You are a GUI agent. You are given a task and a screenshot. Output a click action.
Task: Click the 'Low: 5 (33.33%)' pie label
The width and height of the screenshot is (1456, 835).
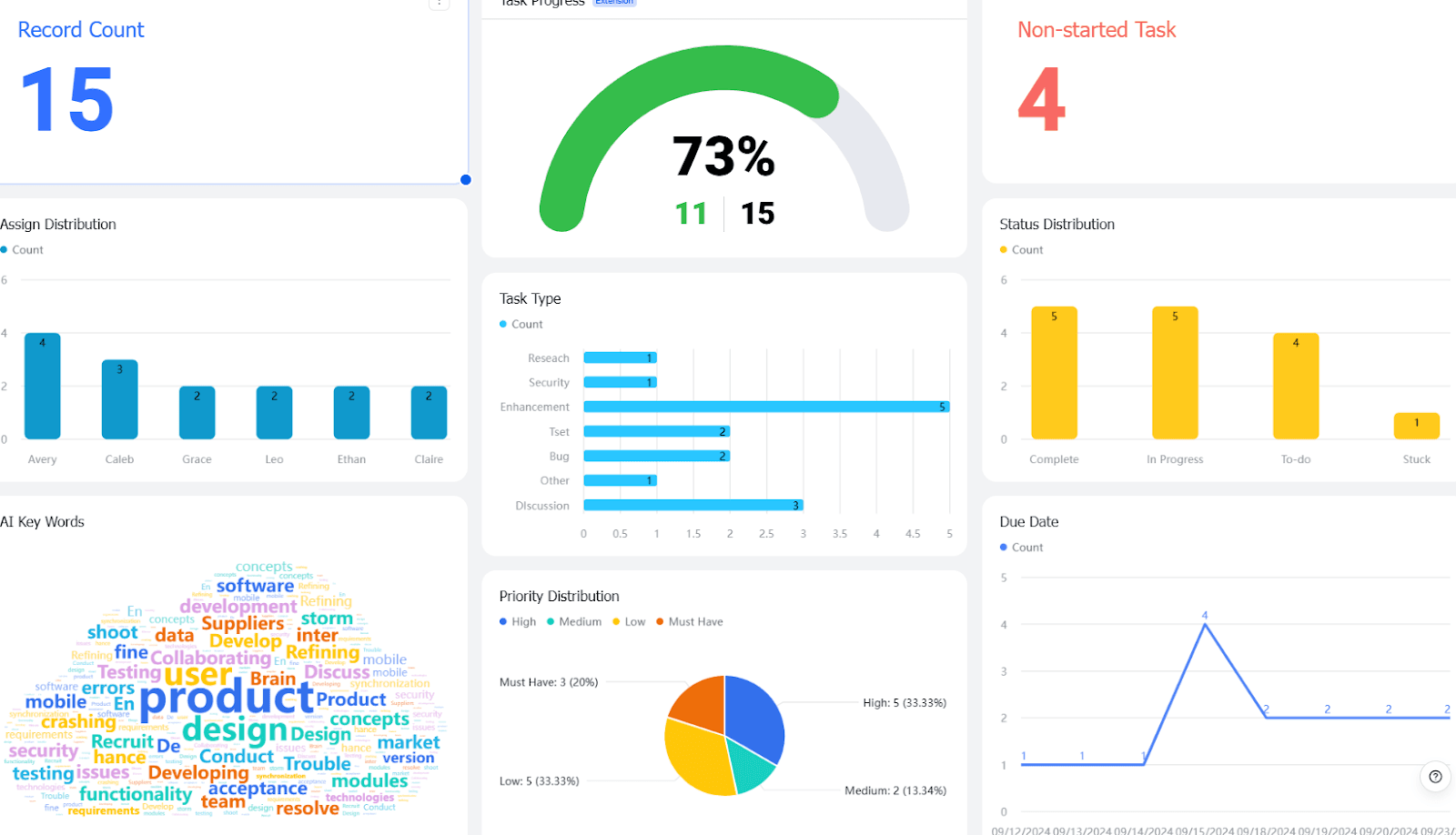click(539, 781)
